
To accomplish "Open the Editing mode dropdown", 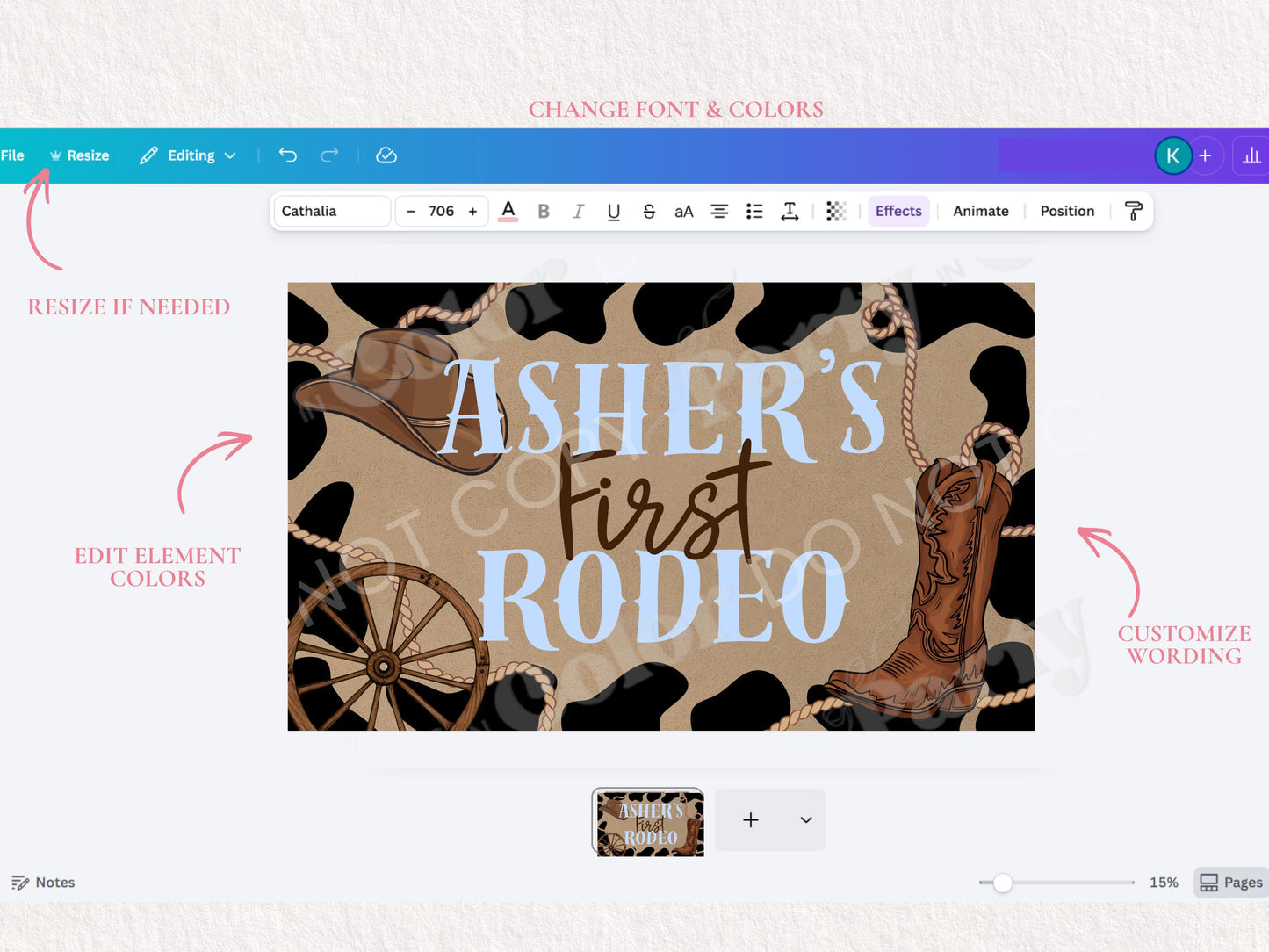I will pyautogui.click(x=188, y=155).
